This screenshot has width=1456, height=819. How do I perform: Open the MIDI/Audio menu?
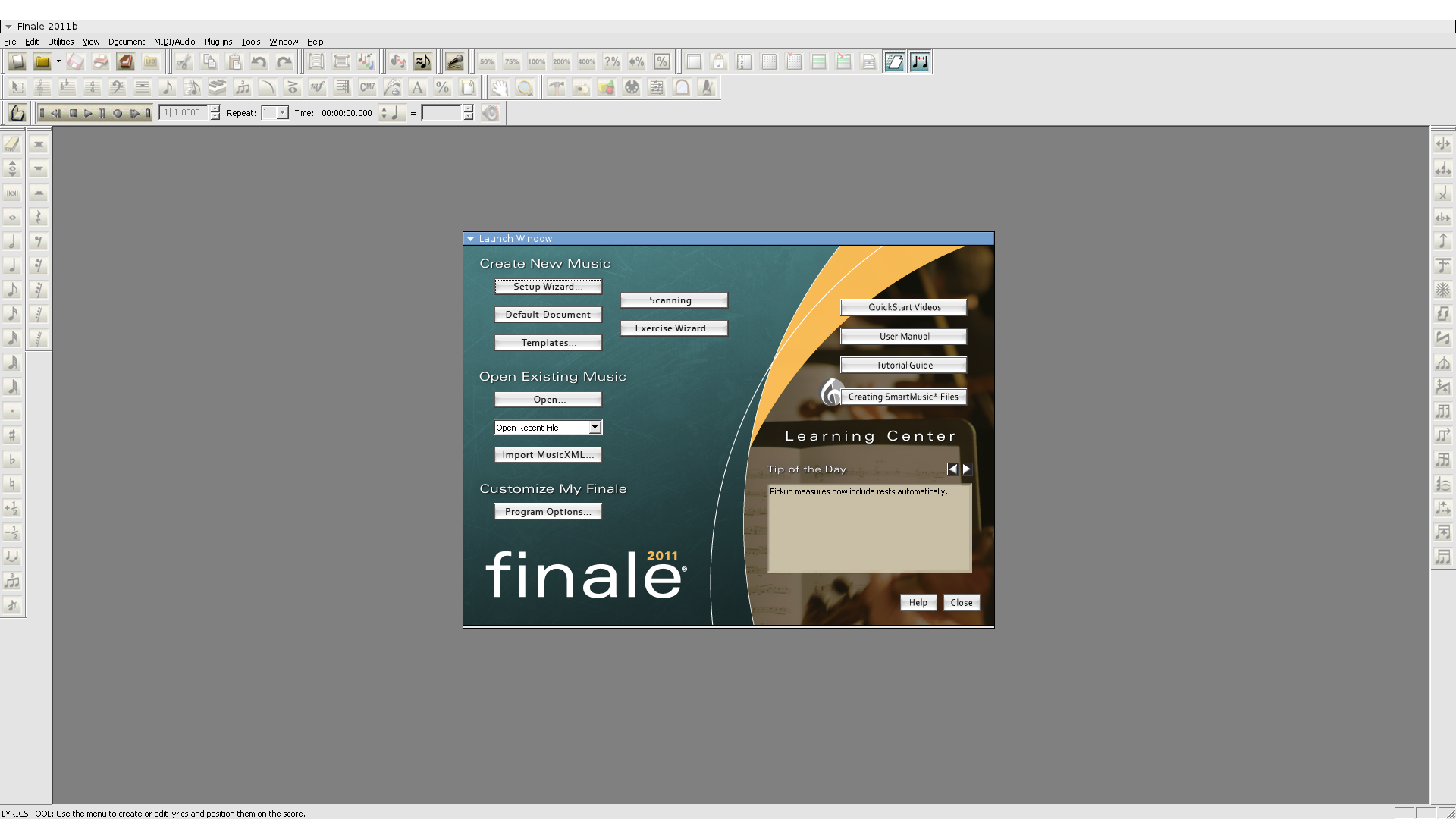coord(174,42)
